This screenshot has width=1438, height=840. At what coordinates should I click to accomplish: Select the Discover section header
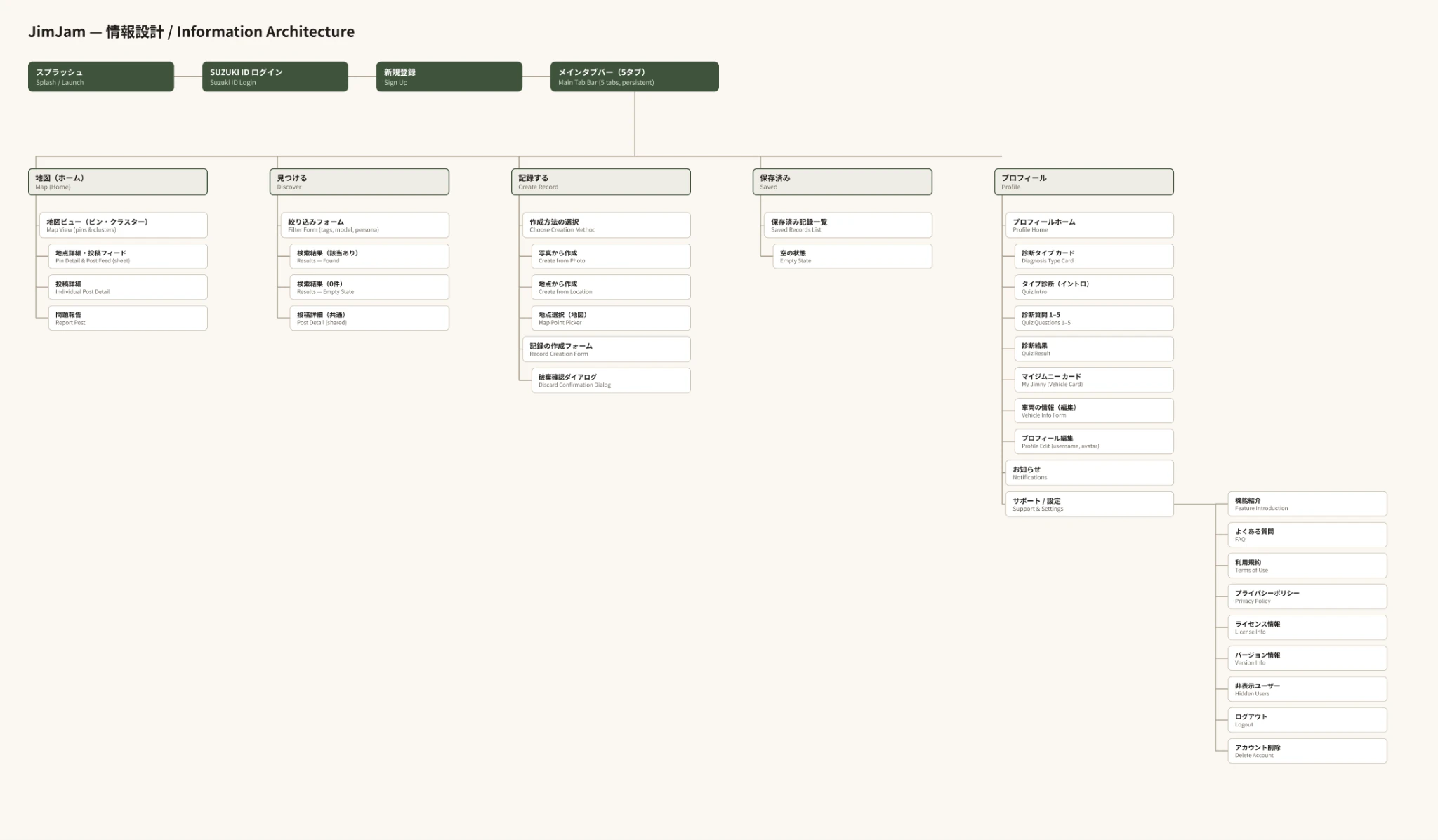(359, 182)
